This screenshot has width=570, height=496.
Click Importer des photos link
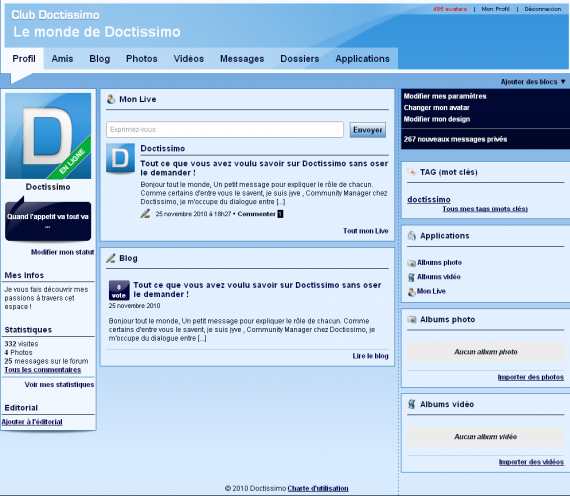(531, 377)
